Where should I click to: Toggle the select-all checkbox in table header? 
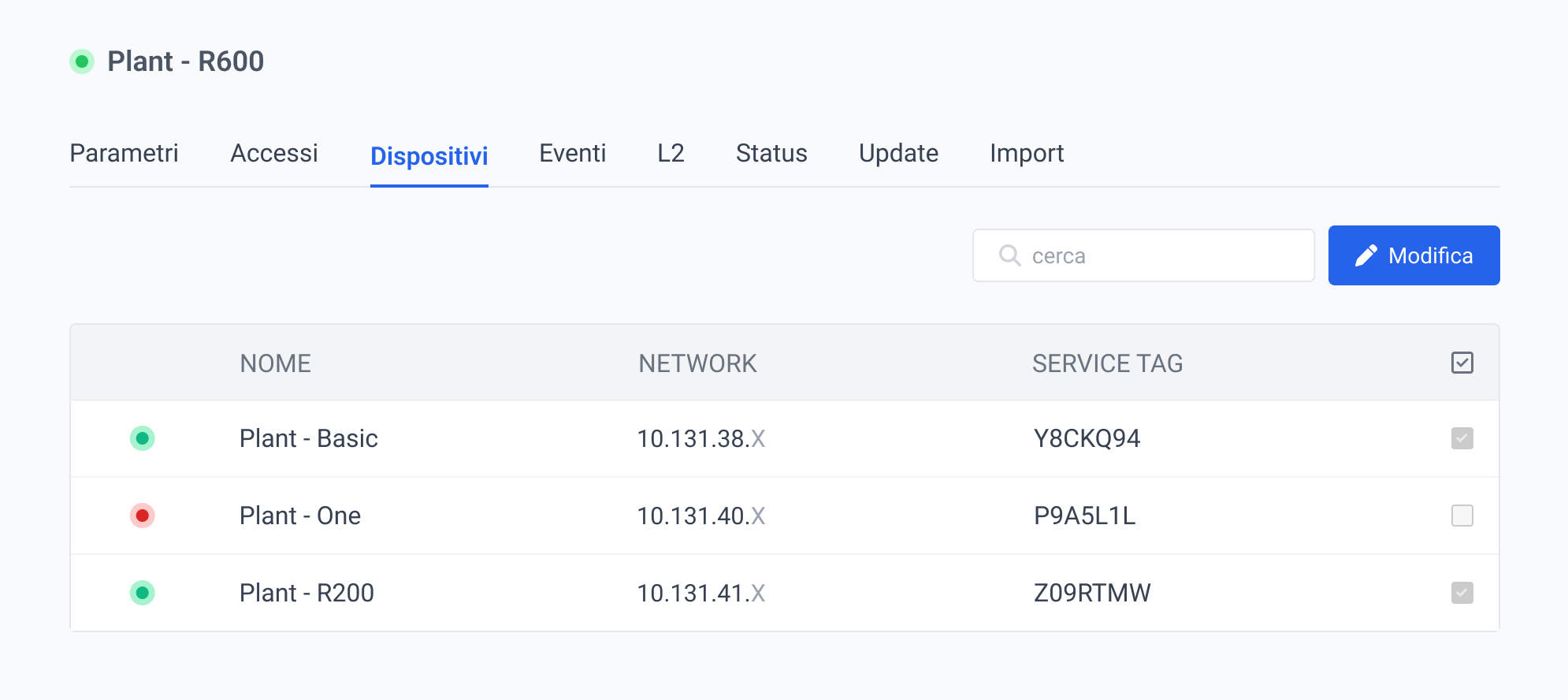[x=1462, y=363]
